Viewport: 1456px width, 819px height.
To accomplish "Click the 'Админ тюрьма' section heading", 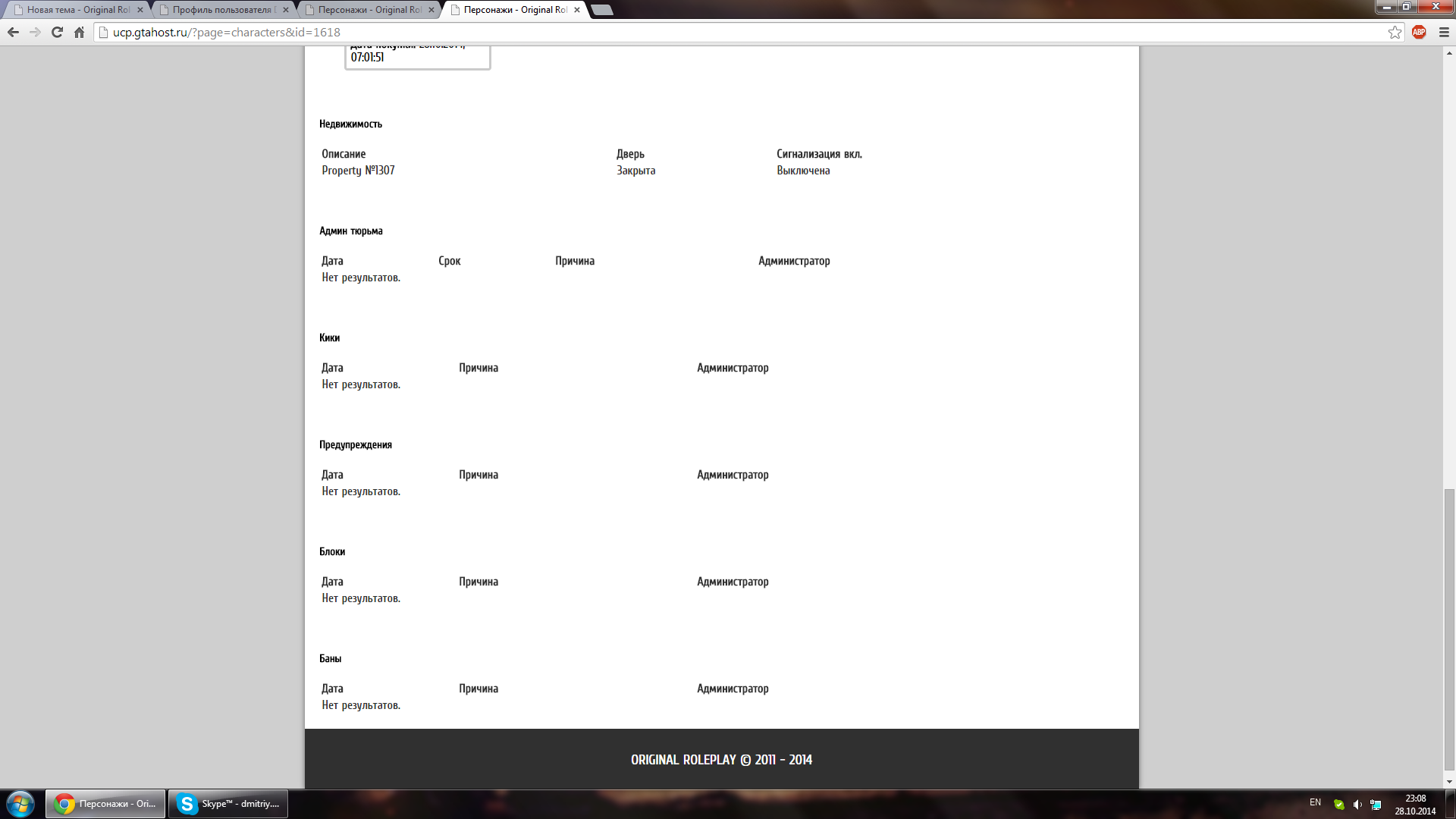I will tap(351, 231).
